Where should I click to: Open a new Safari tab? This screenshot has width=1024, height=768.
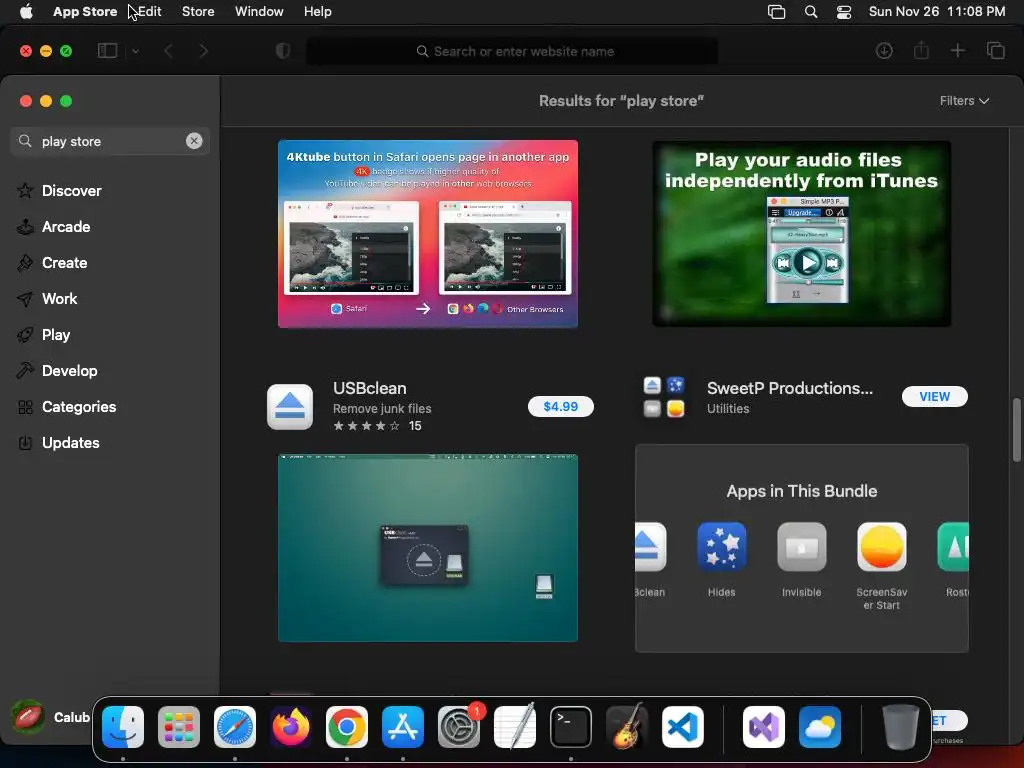(x=957, y=51)
